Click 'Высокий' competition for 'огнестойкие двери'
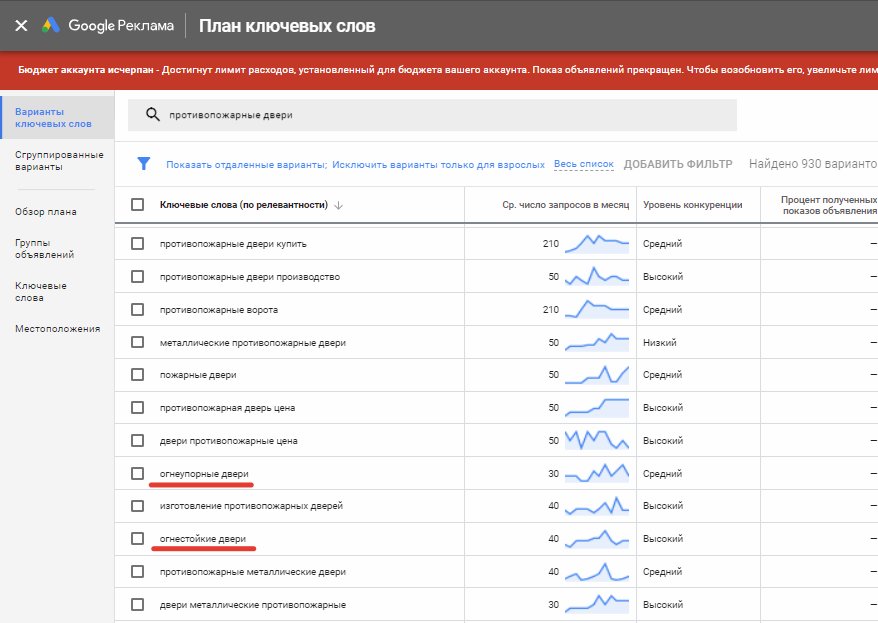878x623 pixels. (663, 538)
